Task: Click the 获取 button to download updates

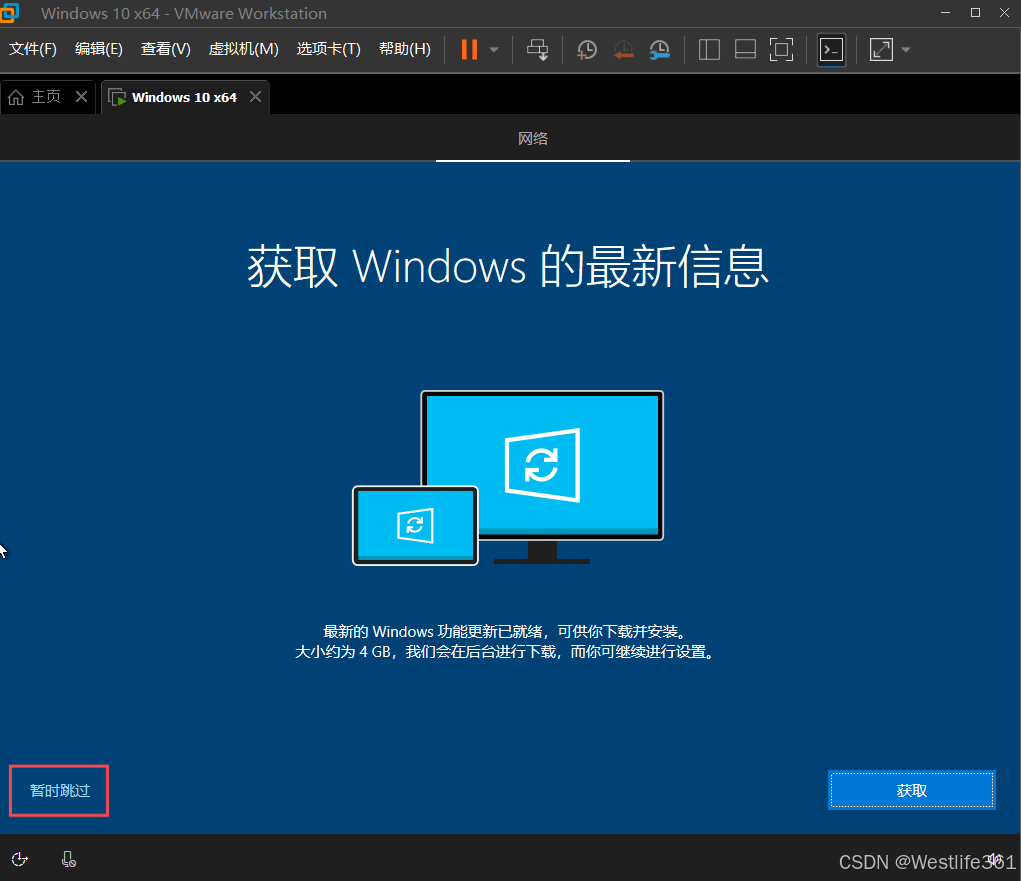Action: tap(910, 789)
